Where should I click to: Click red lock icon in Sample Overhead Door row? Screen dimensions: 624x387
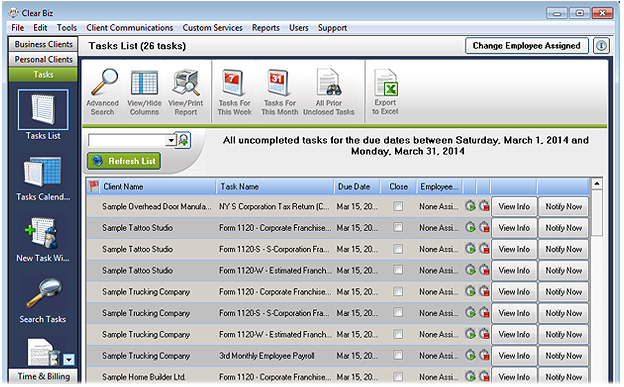(484, 206)
